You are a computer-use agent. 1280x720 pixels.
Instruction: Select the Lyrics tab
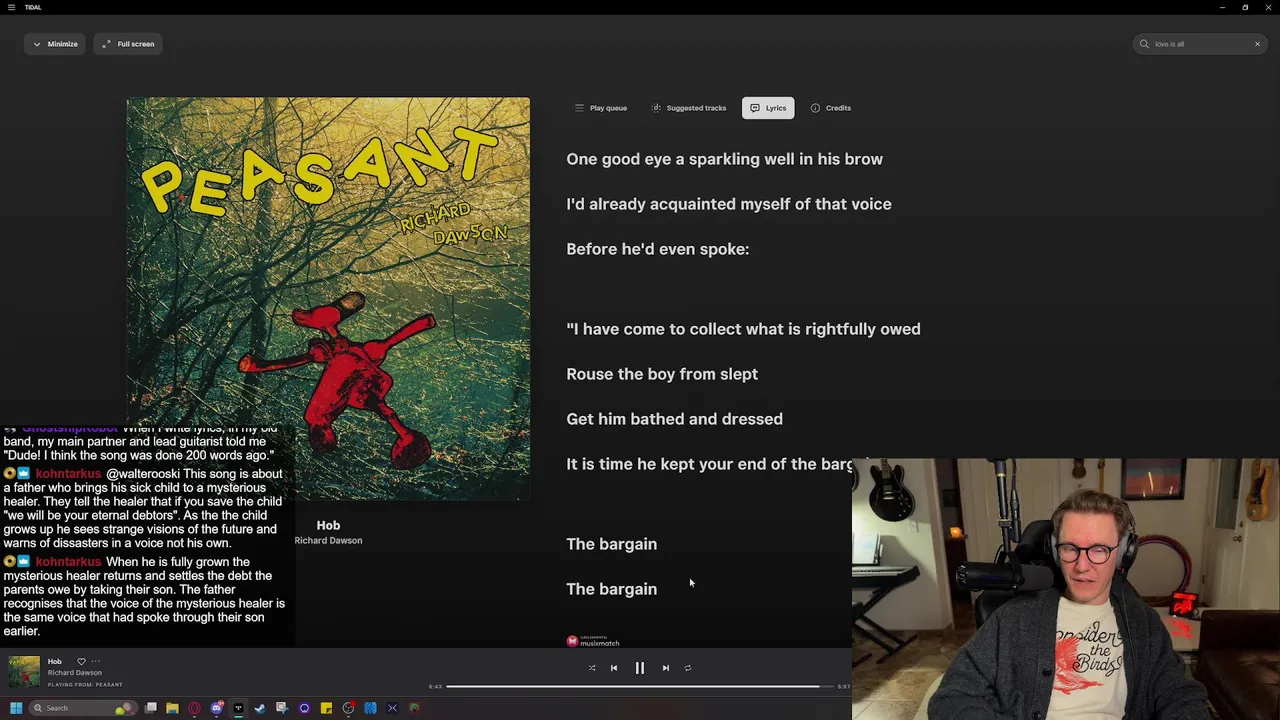coord(768,108)
